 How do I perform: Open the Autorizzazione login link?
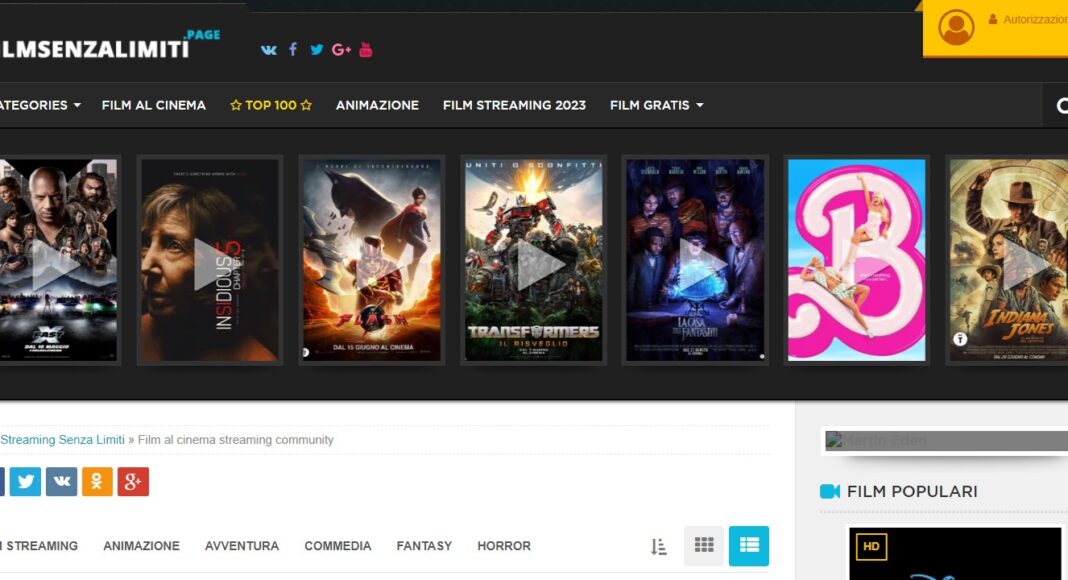1028,20
